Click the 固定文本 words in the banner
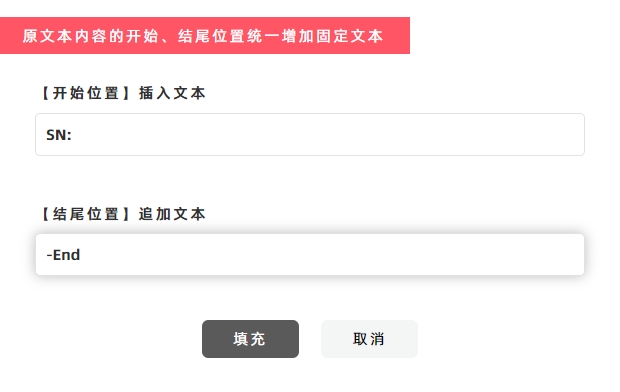The height and width of the screenshot is (392, 620). 350,36
